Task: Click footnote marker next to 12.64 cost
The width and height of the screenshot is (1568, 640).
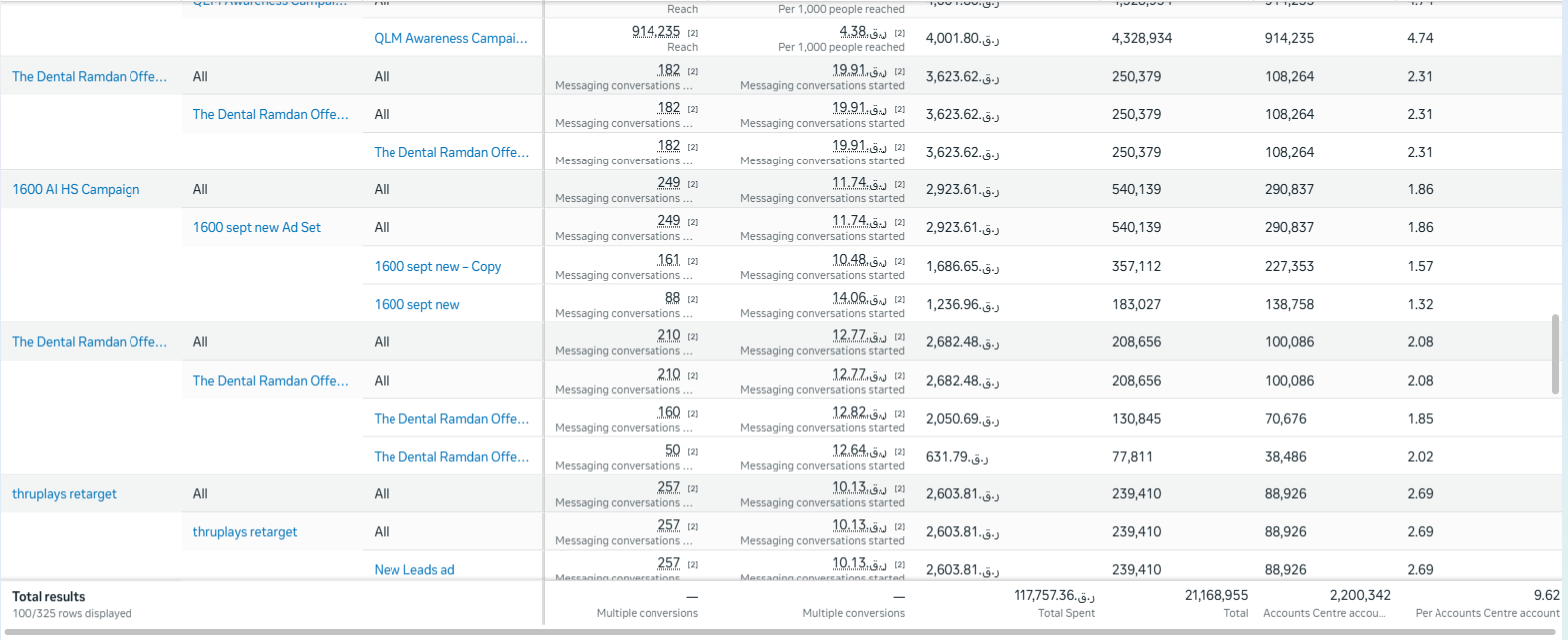Action: tap(899, 452)
